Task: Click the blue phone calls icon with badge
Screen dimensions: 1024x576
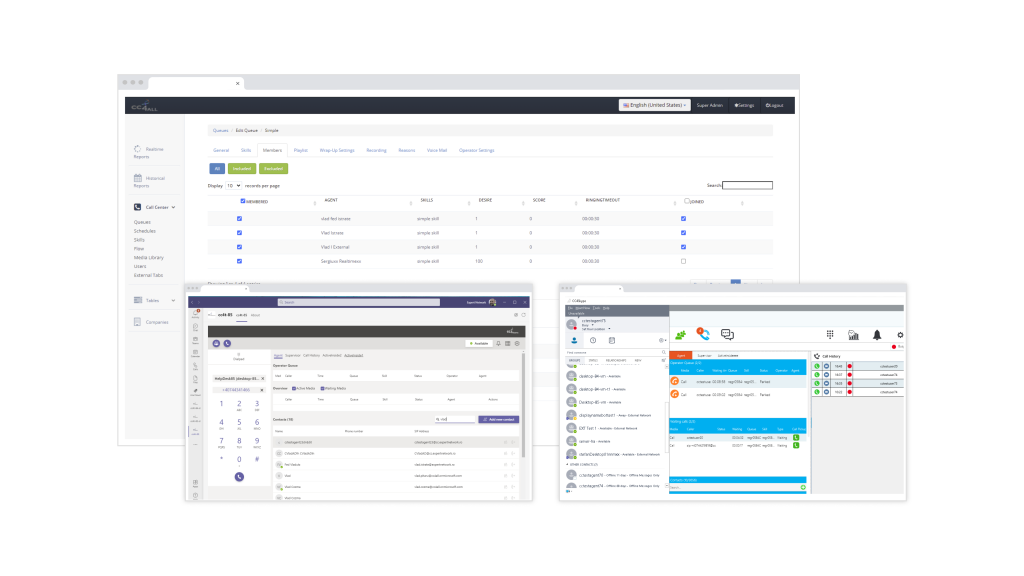Action: (x=703, y=334)
